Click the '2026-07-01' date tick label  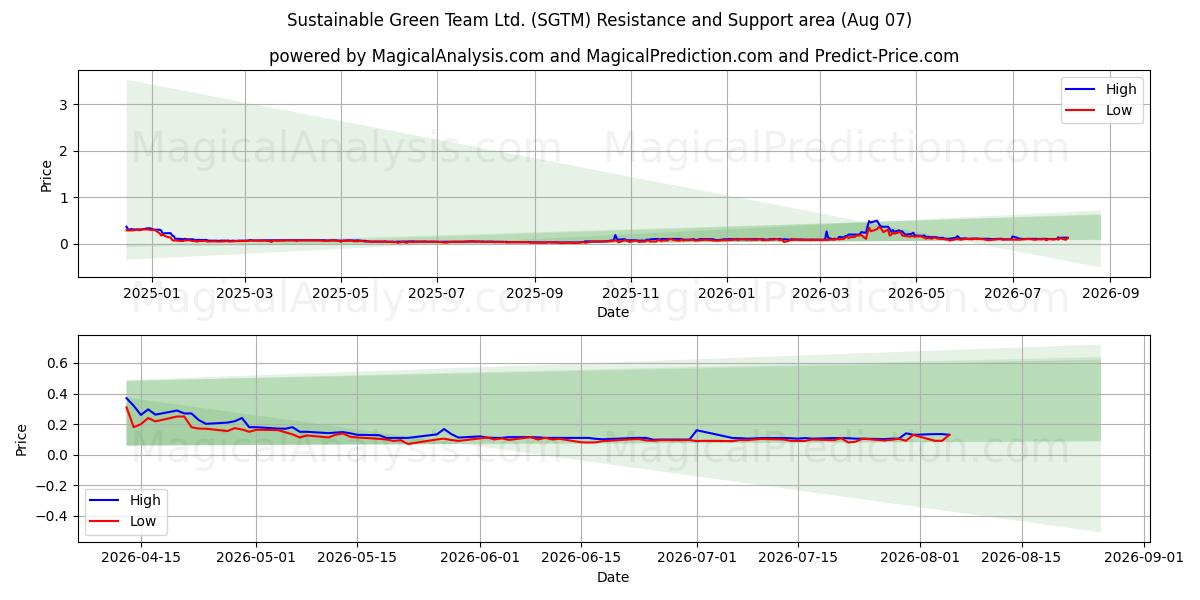click(697, 559)
